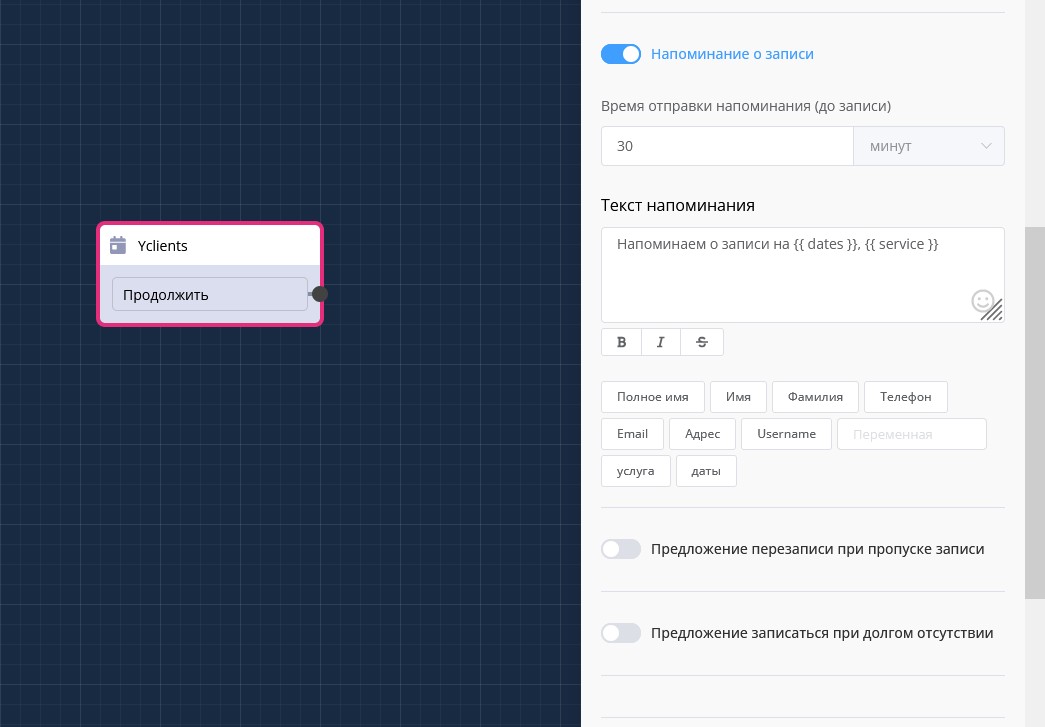The width and height of the screenshot is (1045, 727).
Task: Insert the "Полное имя" variable
Action: tap(652, 397)
